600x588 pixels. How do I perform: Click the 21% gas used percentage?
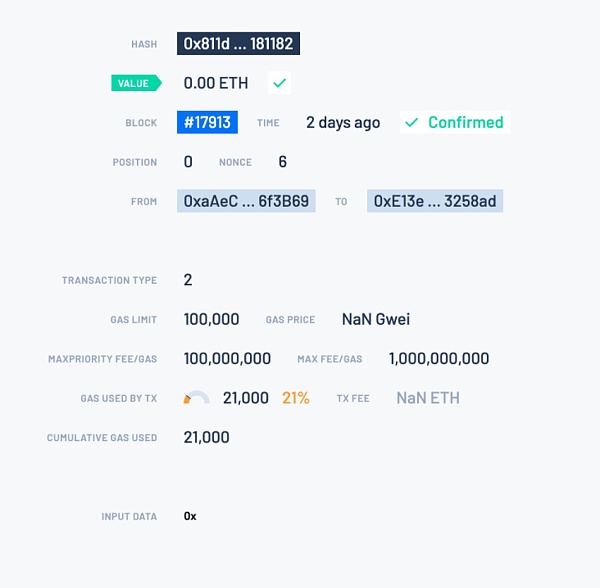(x=296, y=398)
